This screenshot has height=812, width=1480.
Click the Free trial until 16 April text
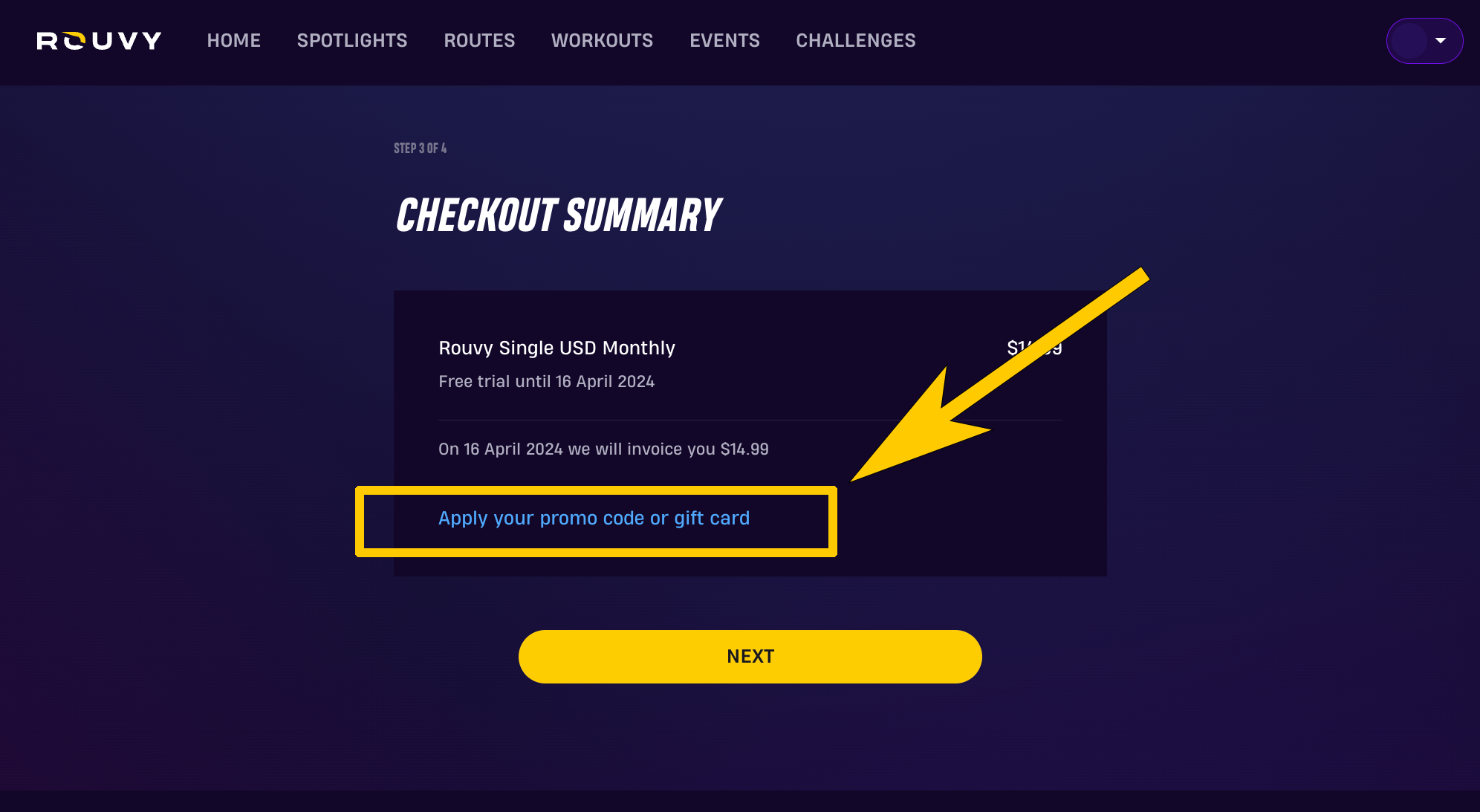click(x=547, y=381)
